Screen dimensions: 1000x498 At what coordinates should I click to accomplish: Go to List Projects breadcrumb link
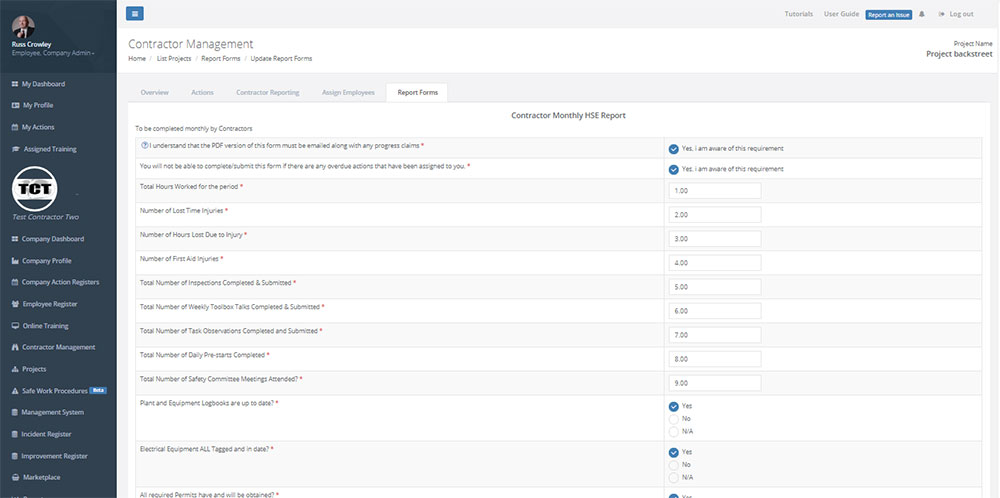[173, 59]
